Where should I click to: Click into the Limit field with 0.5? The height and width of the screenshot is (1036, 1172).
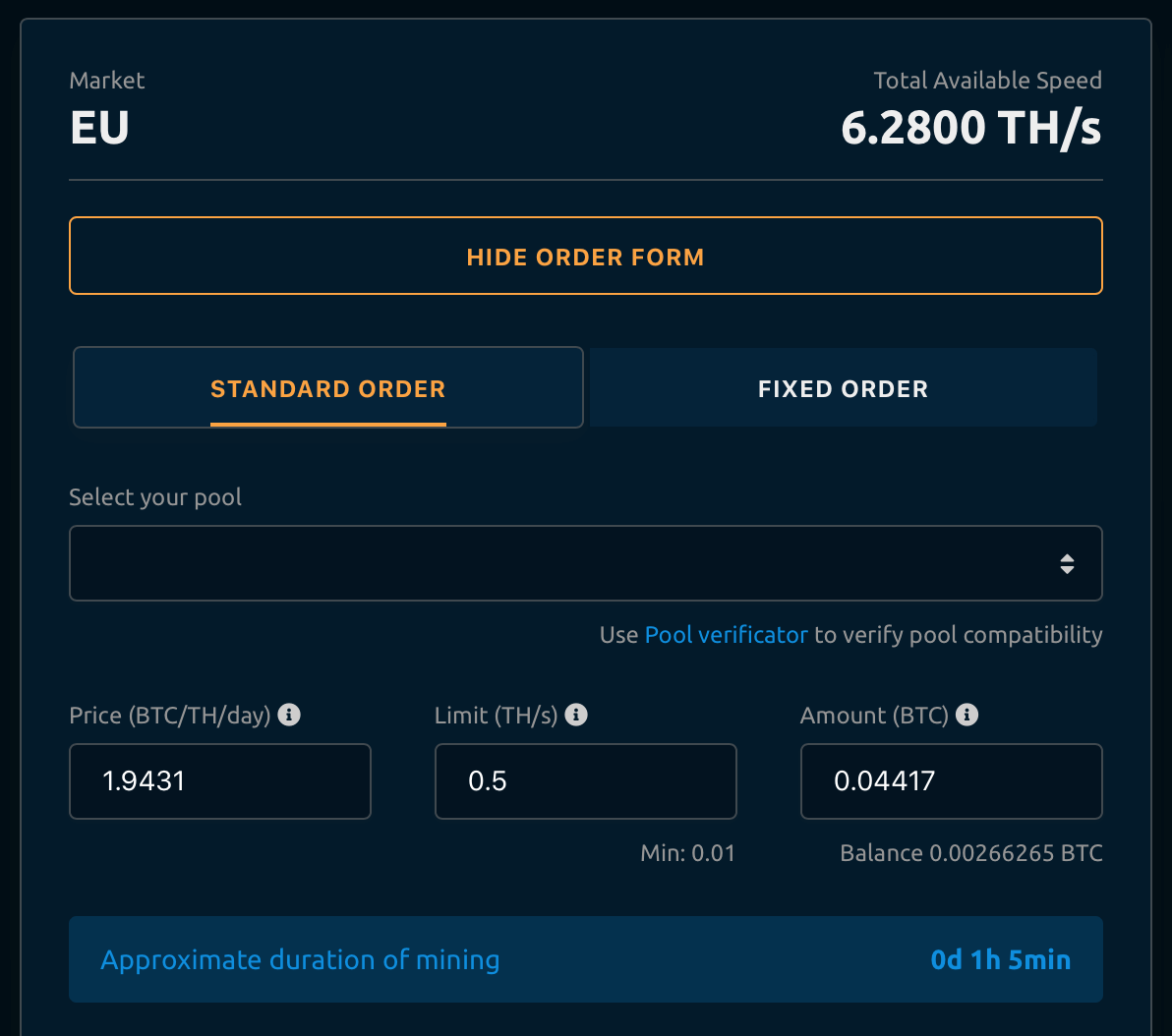tap(585, 781)
